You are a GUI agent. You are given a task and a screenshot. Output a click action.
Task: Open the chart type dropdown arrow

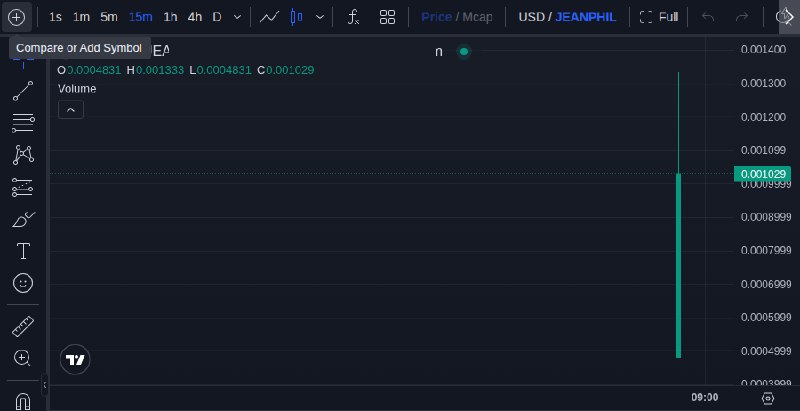[x=320, y=17]
